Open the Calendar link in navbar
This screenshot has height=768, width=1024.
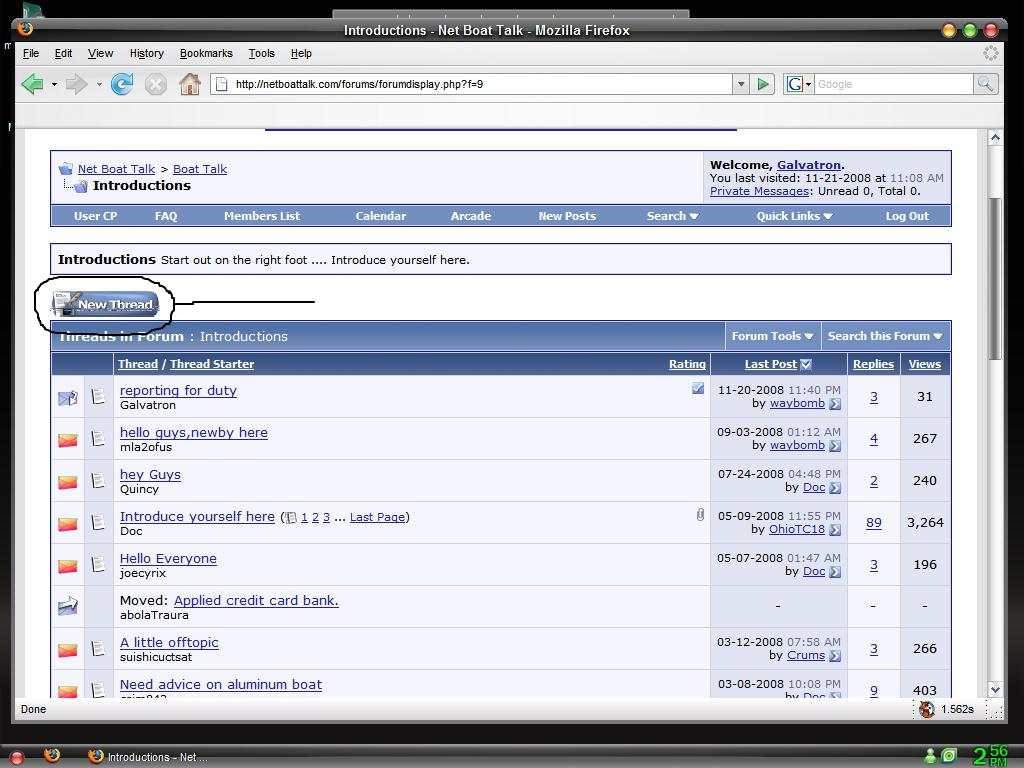(x=381, y=216)
